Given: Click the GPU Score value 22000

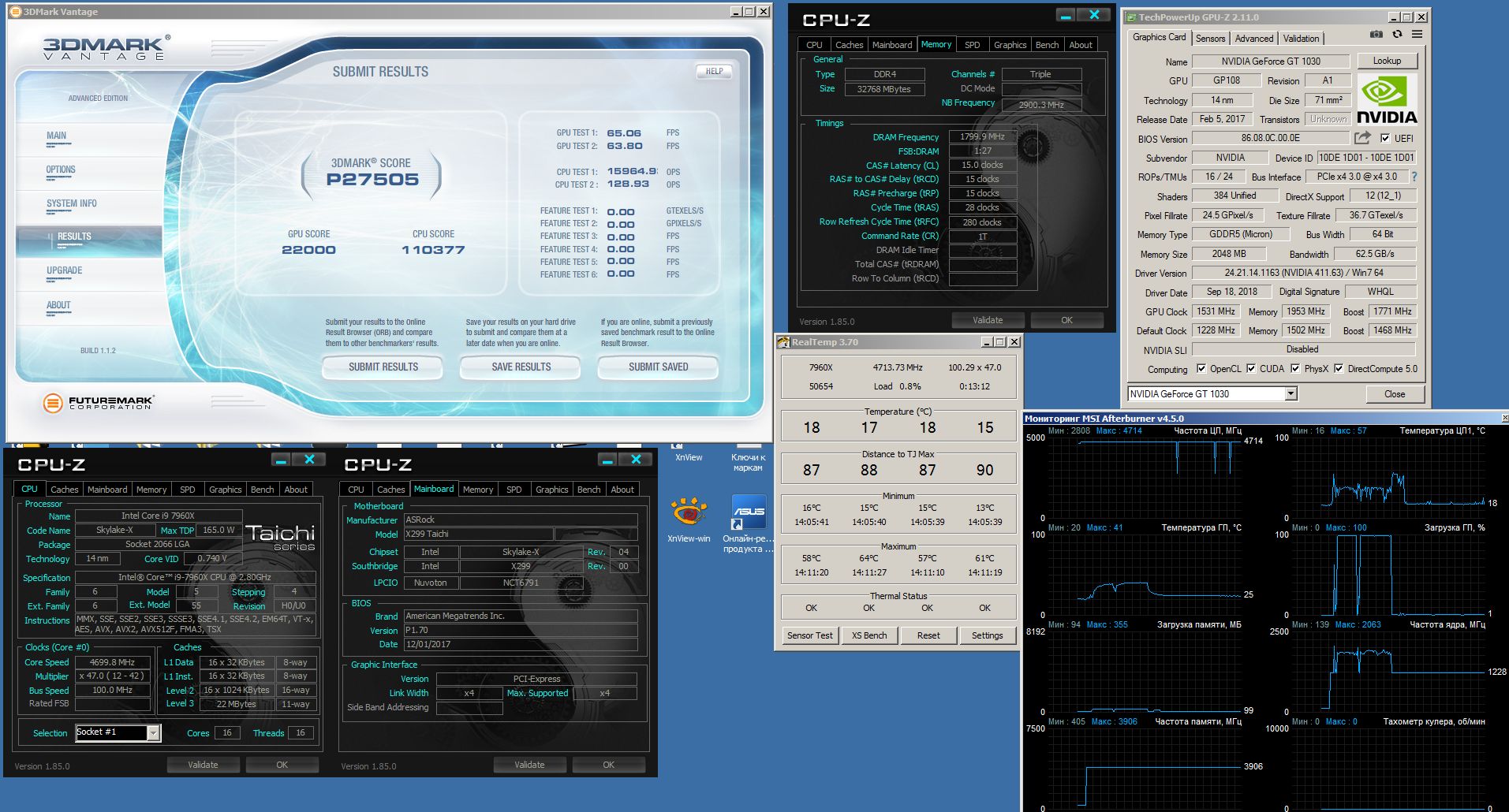Looking at the screenshot, I should 308,250.
